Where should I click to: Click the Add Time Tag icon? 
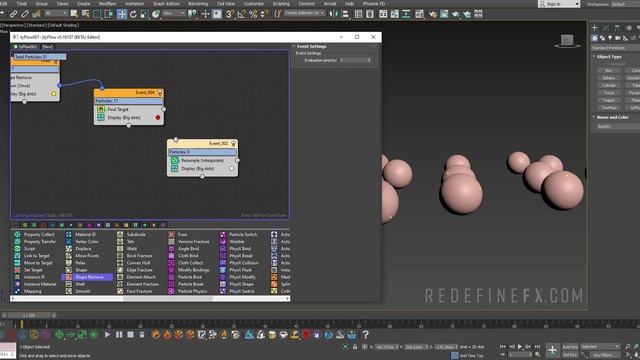(x=455, y=355)
